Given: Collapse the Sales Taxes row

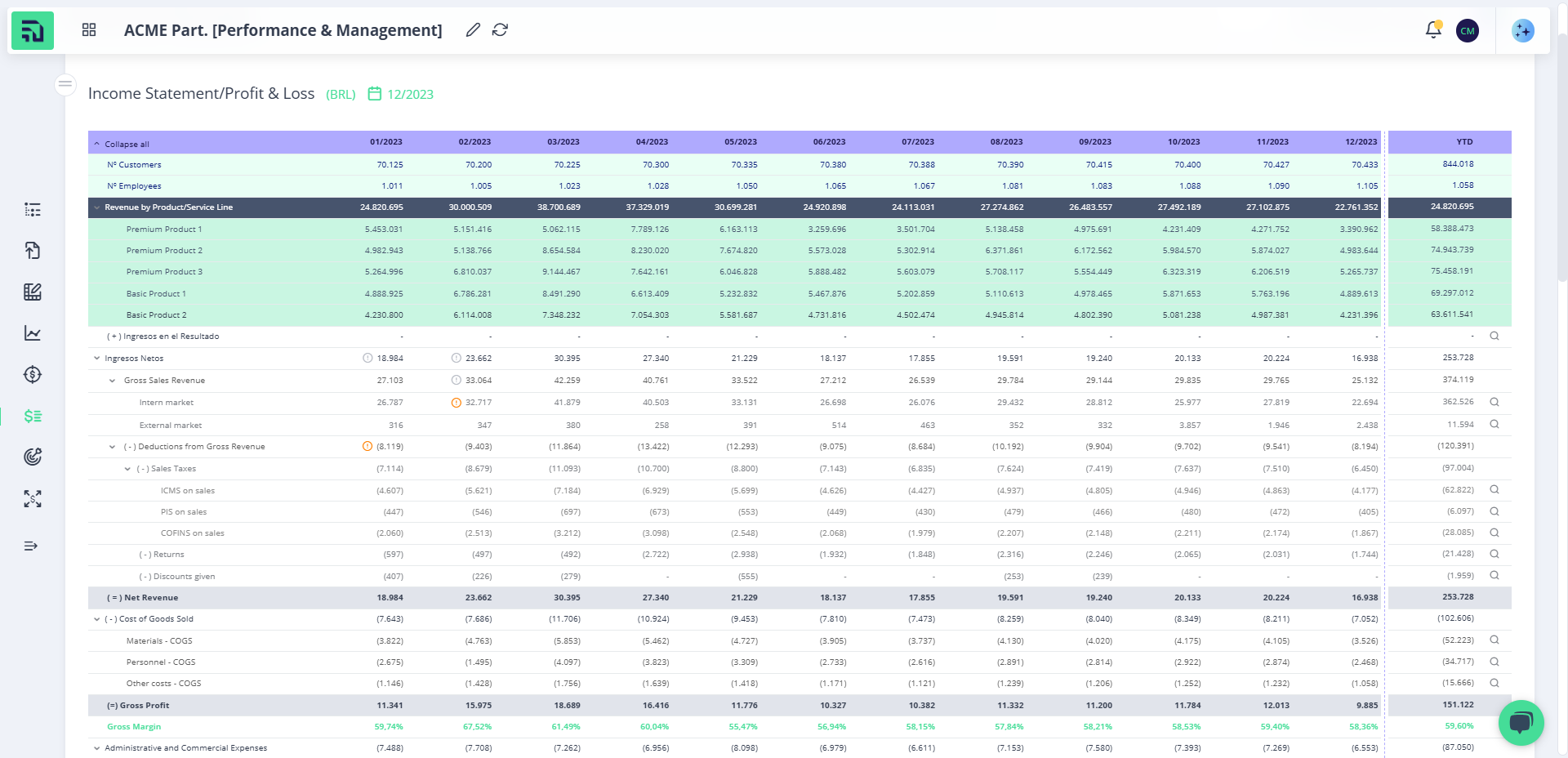Looking at the screenshot, I should [127, 469].
